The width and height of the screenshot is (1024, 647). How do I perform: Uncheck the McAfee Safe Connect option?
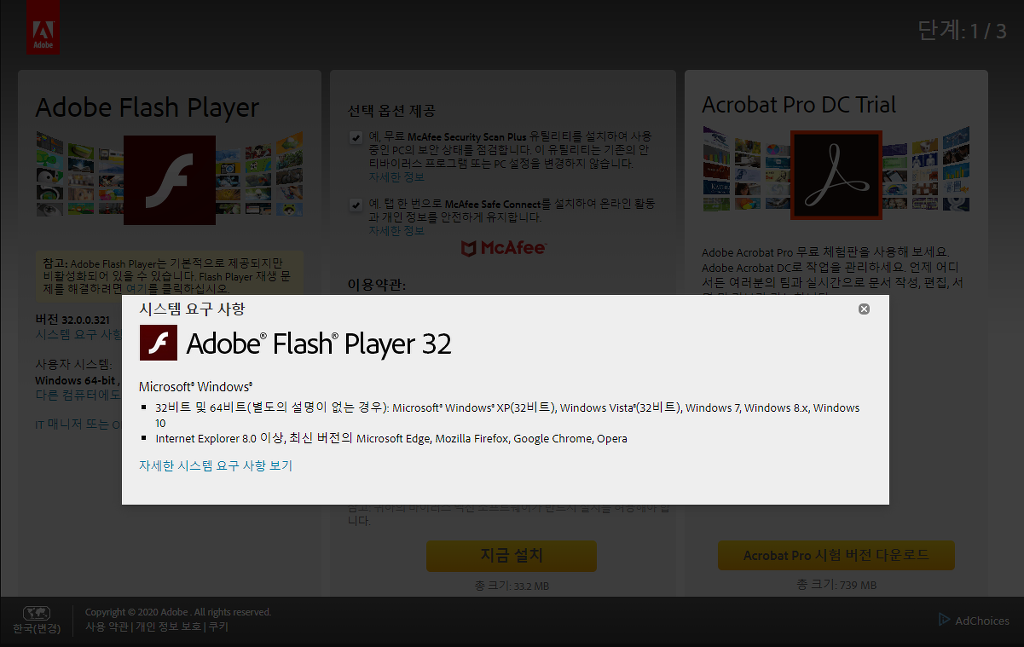point(356,204)
